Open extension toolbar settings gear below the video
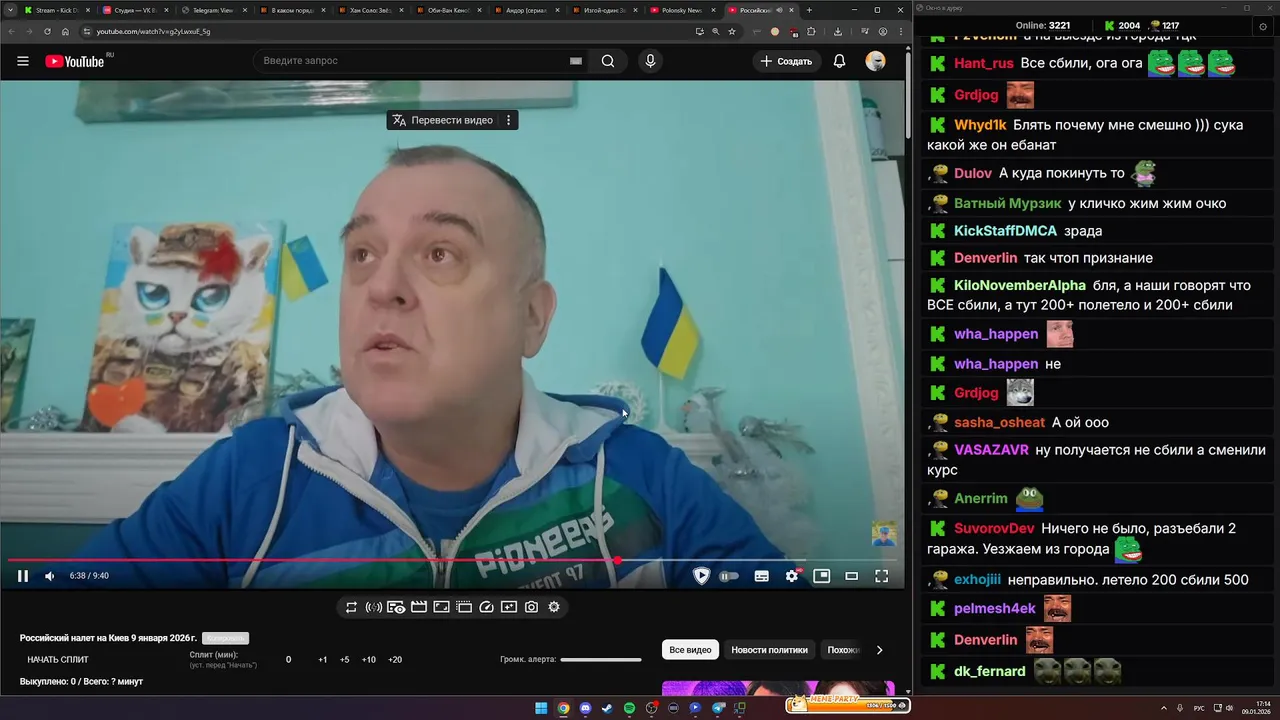This screenshot has width=1280, height=720. pos(554,607)
